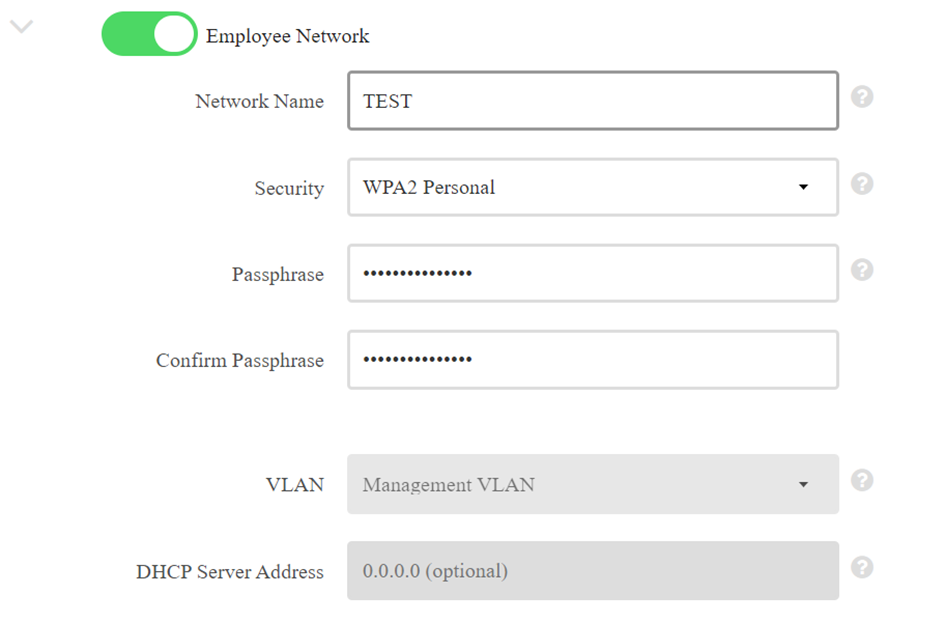Click the WPA2 Personal selection
The width and height of the screenshot is (945, 623).
click(430, 187)
